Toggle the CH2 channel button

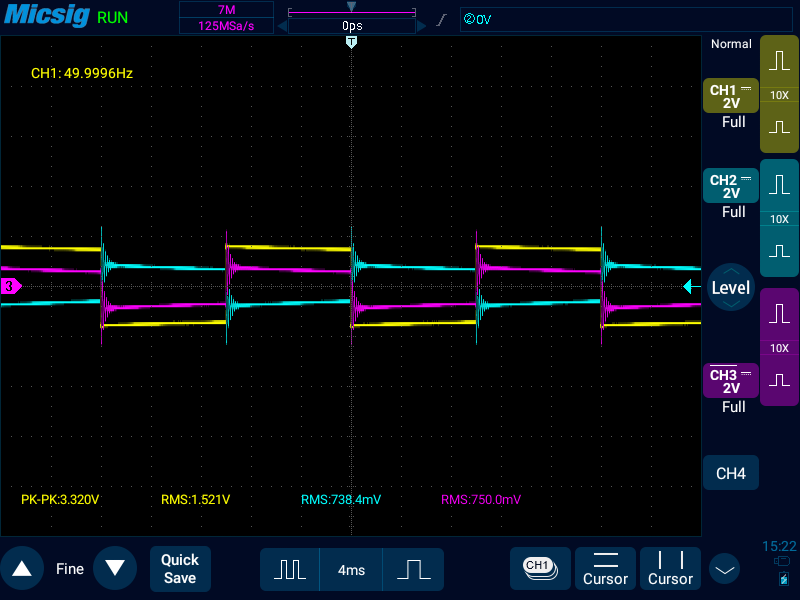[731, 186]
